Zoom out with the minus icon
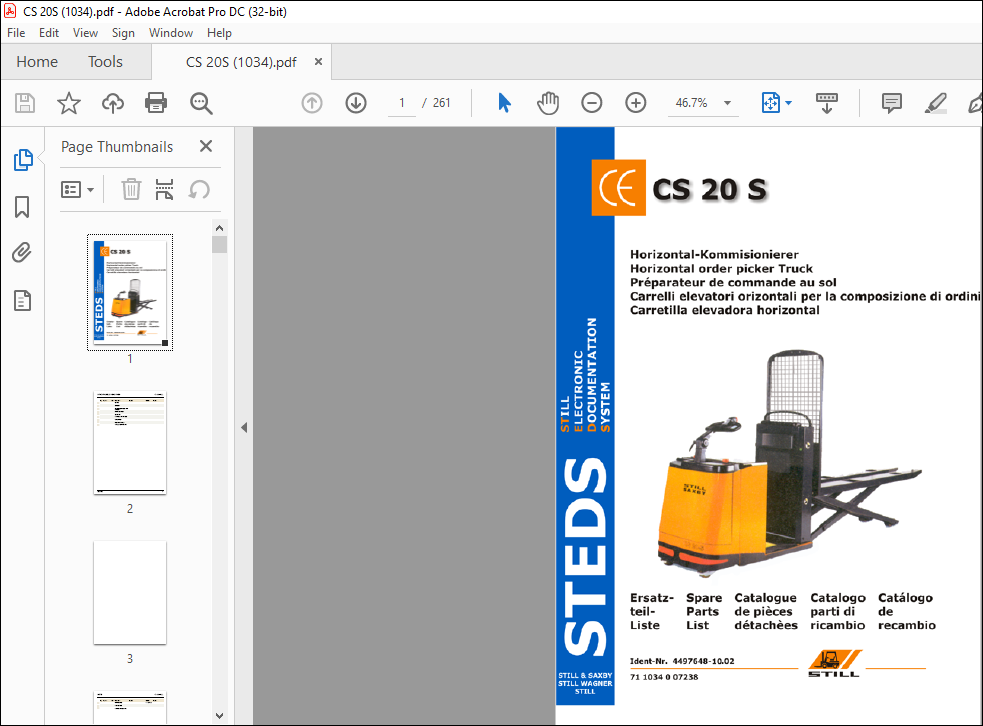 (592, 103)
